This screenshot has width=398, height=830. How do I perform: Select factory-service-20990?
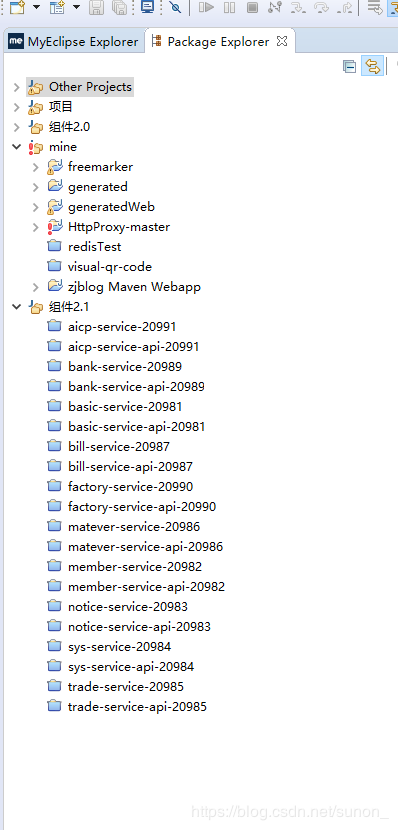coord(131,486)
